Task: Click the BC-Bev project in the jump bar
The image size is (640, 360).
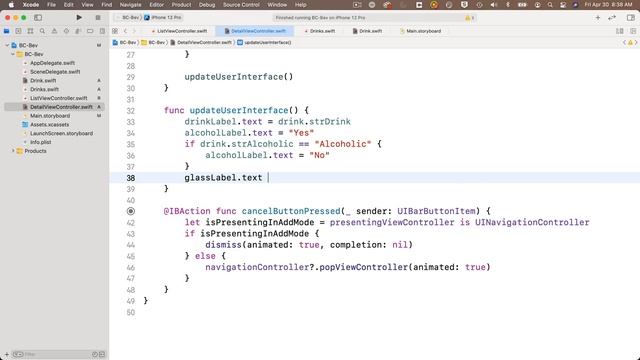Action: pyautogui.click(x=124, y=42)
